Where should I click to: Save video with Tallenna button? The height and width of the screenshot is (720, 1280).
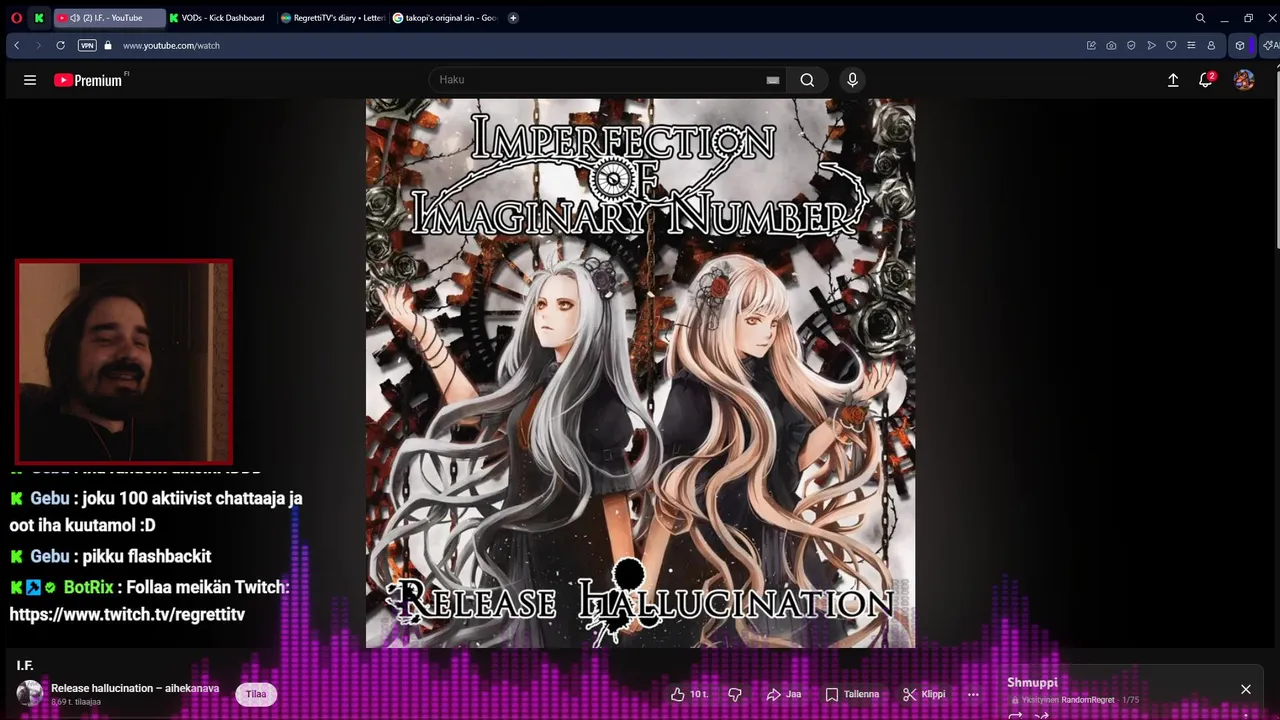[x=852, y=694]
